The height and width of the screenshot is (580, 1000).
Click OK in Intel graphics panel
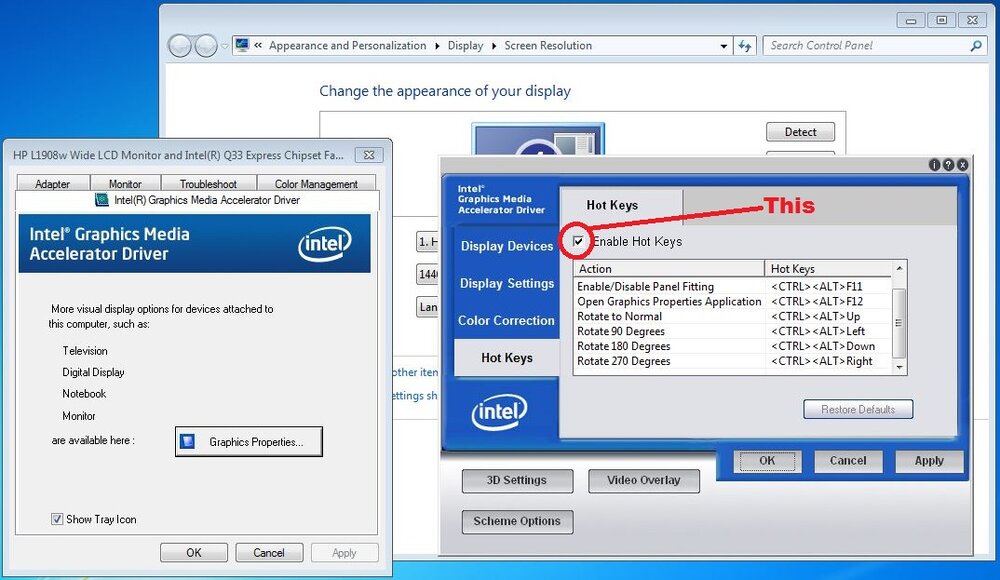point(767,461)
